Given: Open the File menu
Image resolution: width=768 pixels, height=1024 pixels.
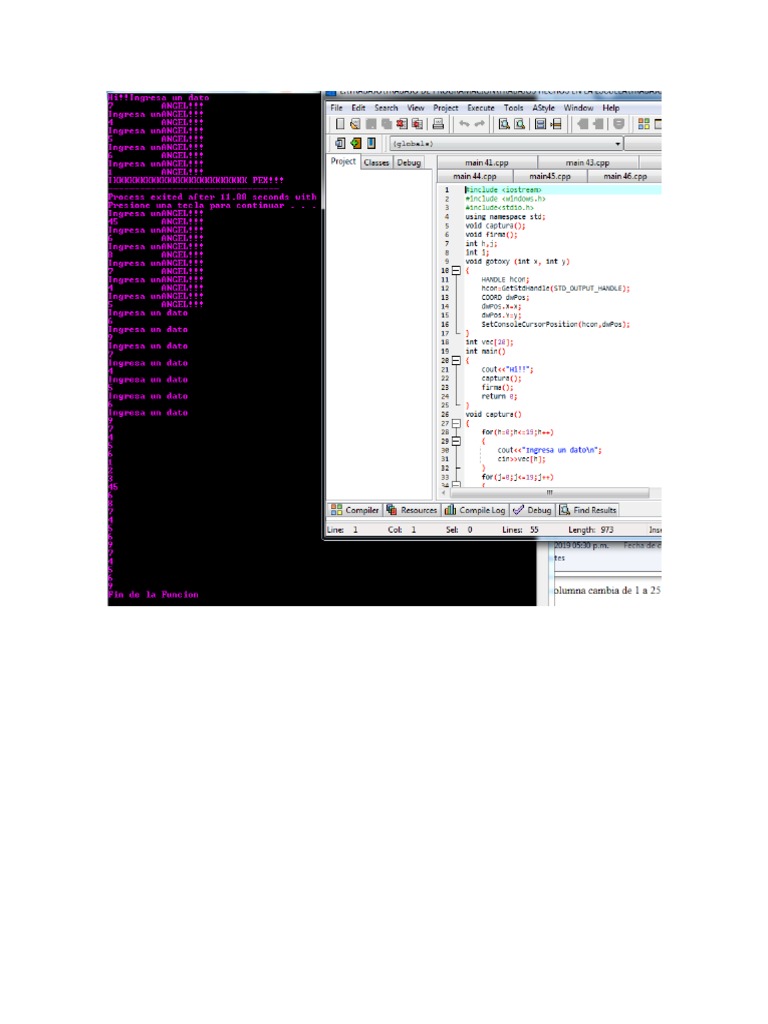Looking at the screenshot, I should pos(336,108).
